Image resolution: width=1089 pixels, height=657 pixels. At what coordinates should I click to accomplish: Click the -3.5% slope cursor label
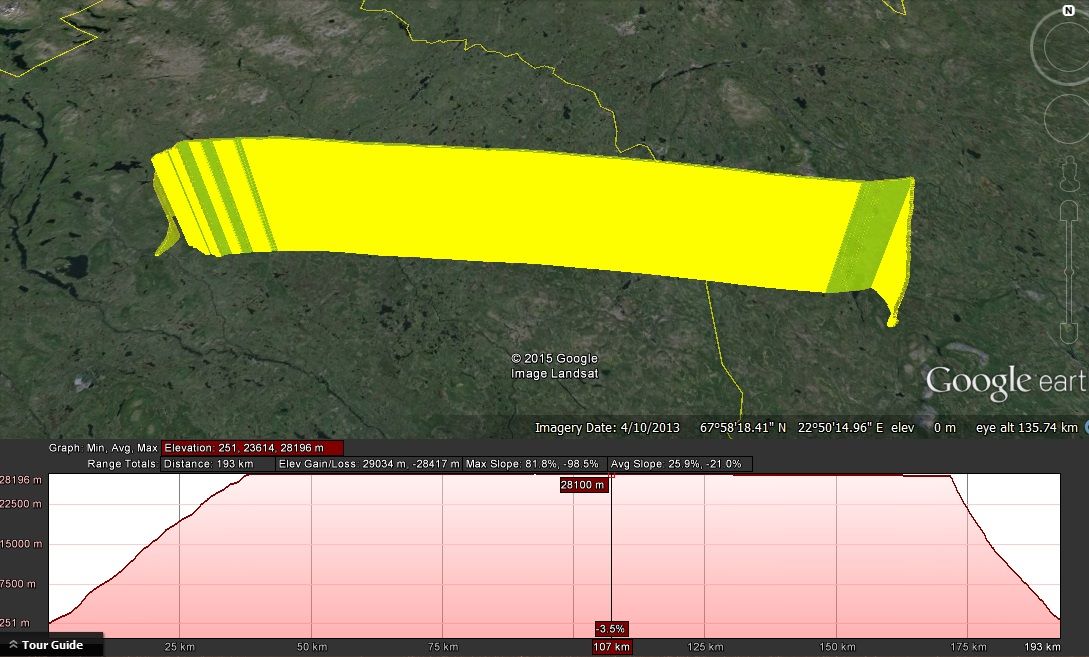[610, 629]
